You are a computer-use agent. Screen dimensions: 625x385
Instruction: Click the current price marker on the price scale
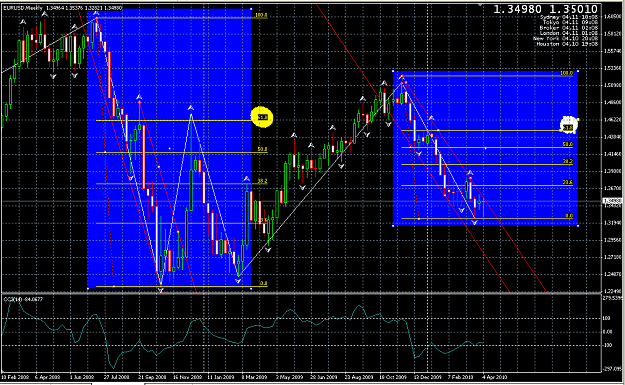coord(612,201)
